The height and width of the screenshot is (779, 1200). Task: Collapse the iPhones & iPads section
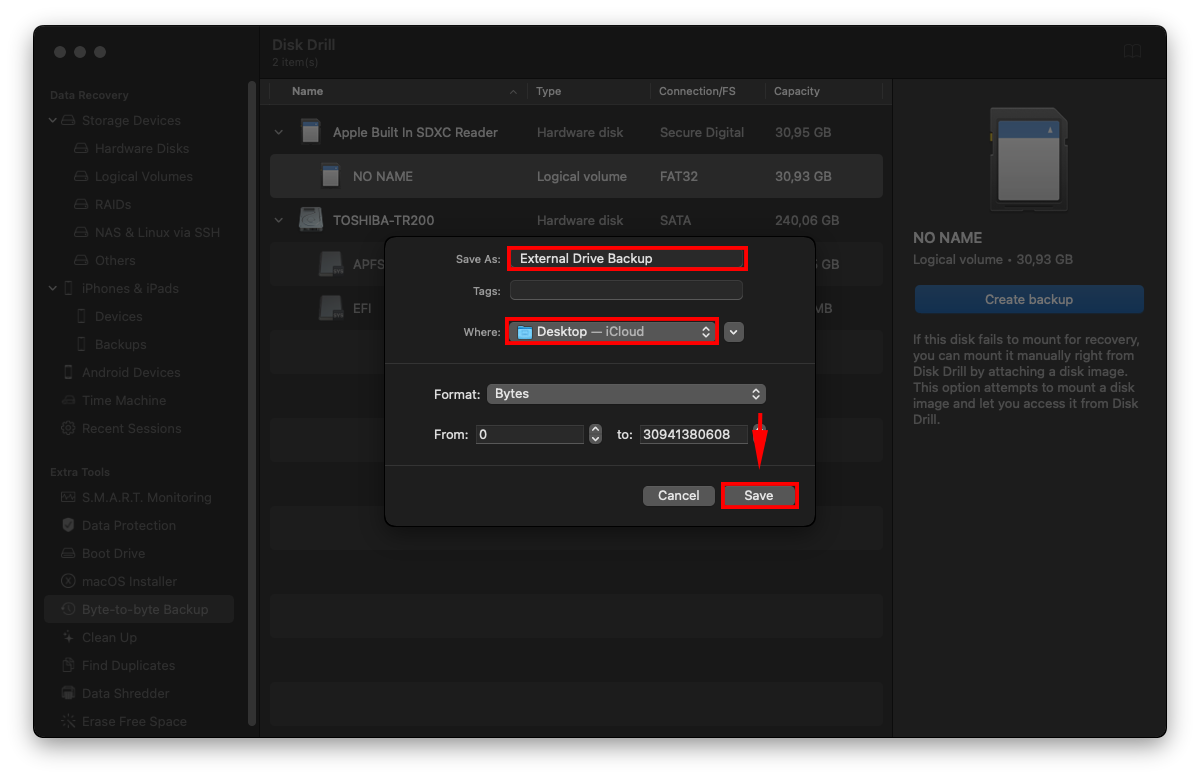pyautogui.click(x=52, y=288)
